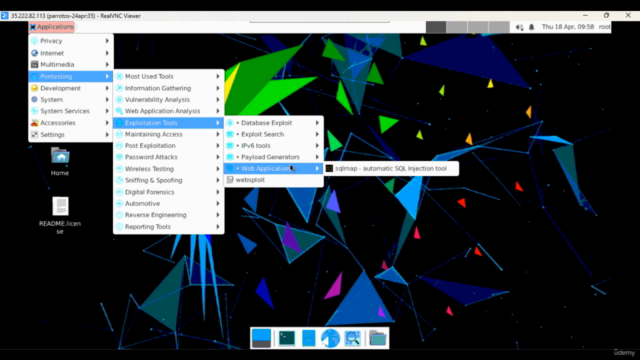This screenshot has height=360, width=640.
Task: Open Vulnerability Analysis submenu
Action: click(169, 100)
